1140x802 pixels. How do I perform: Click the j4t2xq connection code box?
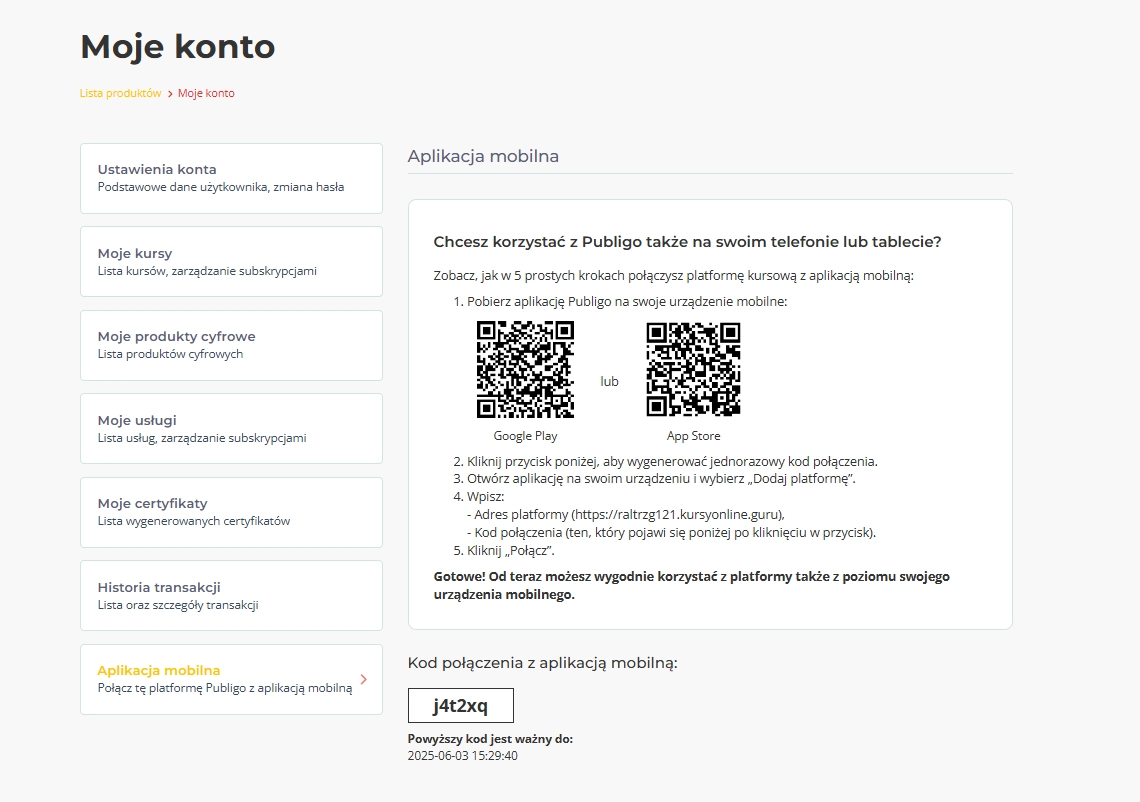461,705
